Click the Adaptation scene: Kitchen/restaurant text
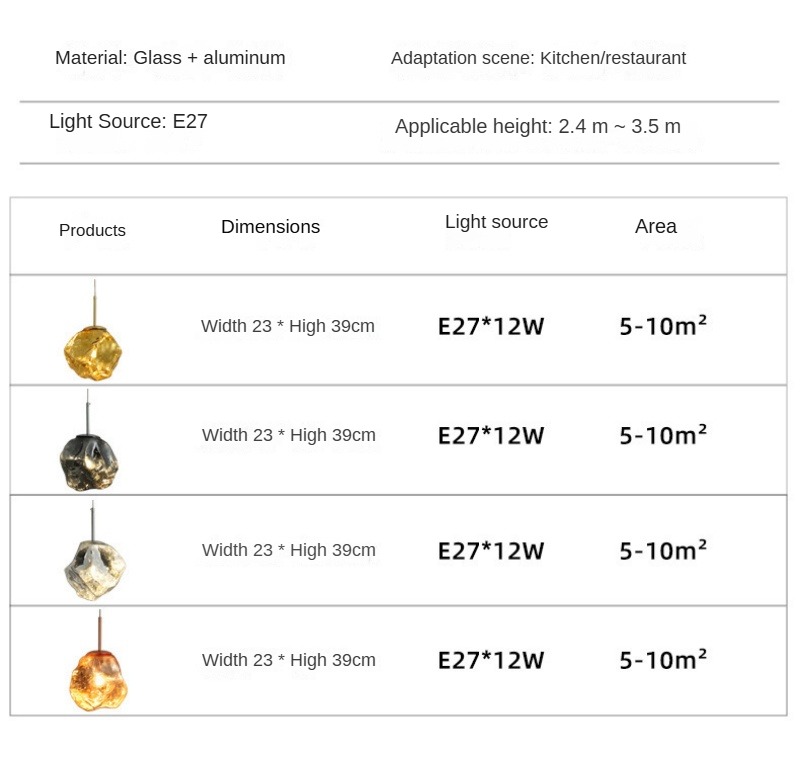Image resolution: width=800 pixels, height=759 pixels. click(x=538, y=58)
